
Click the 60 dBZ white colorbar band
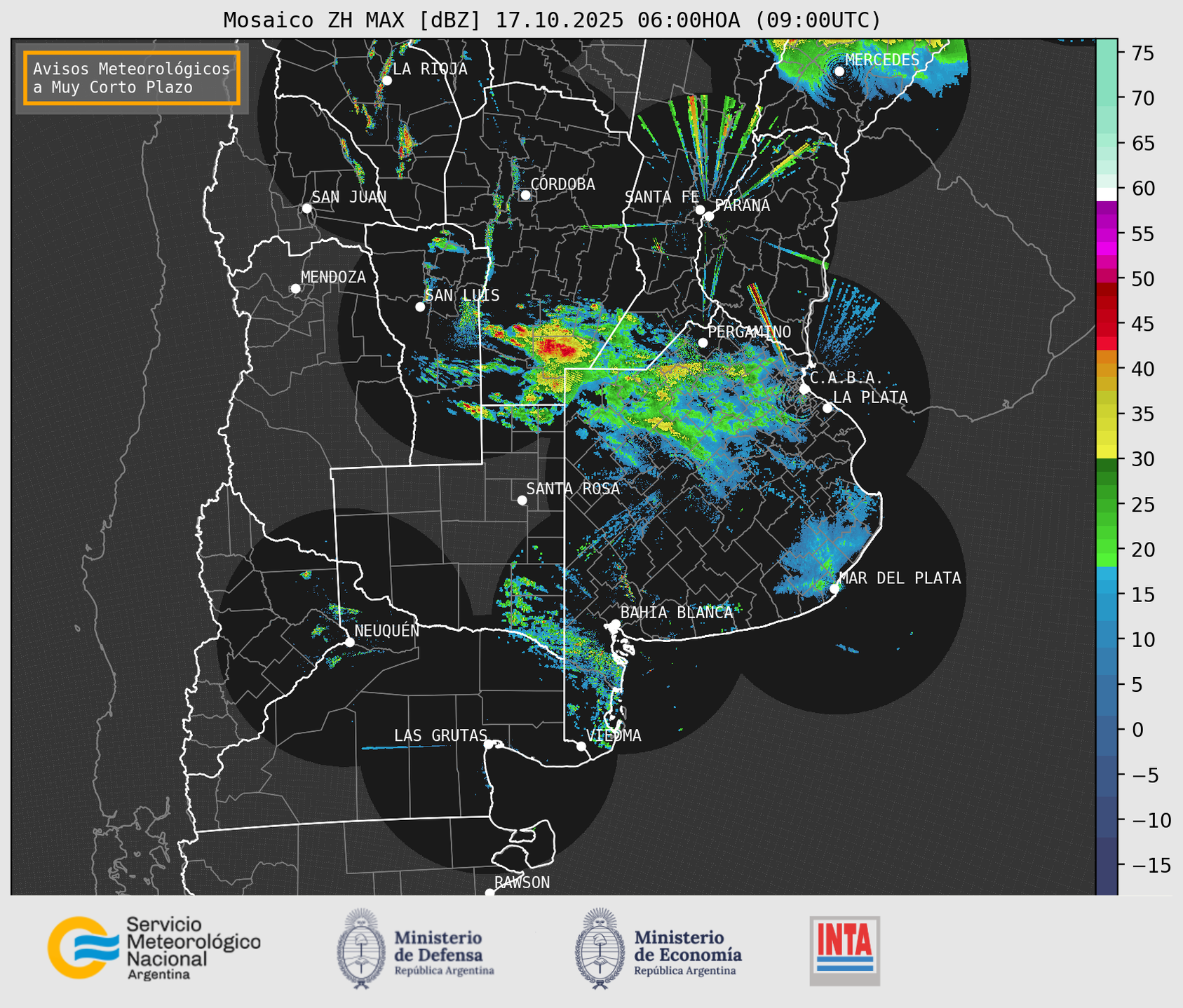[x=1107, y=194]
